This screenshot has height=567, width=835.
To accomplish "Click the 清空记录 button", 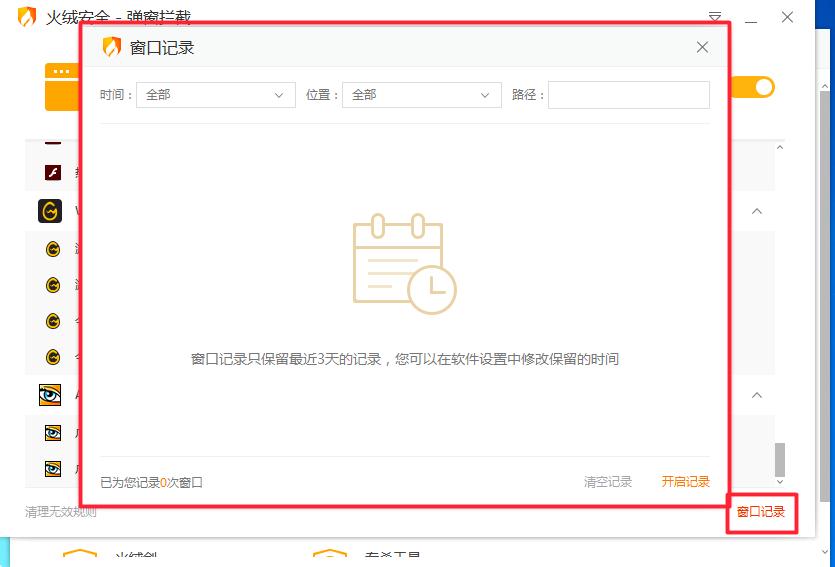I will (x=608, y=482).
